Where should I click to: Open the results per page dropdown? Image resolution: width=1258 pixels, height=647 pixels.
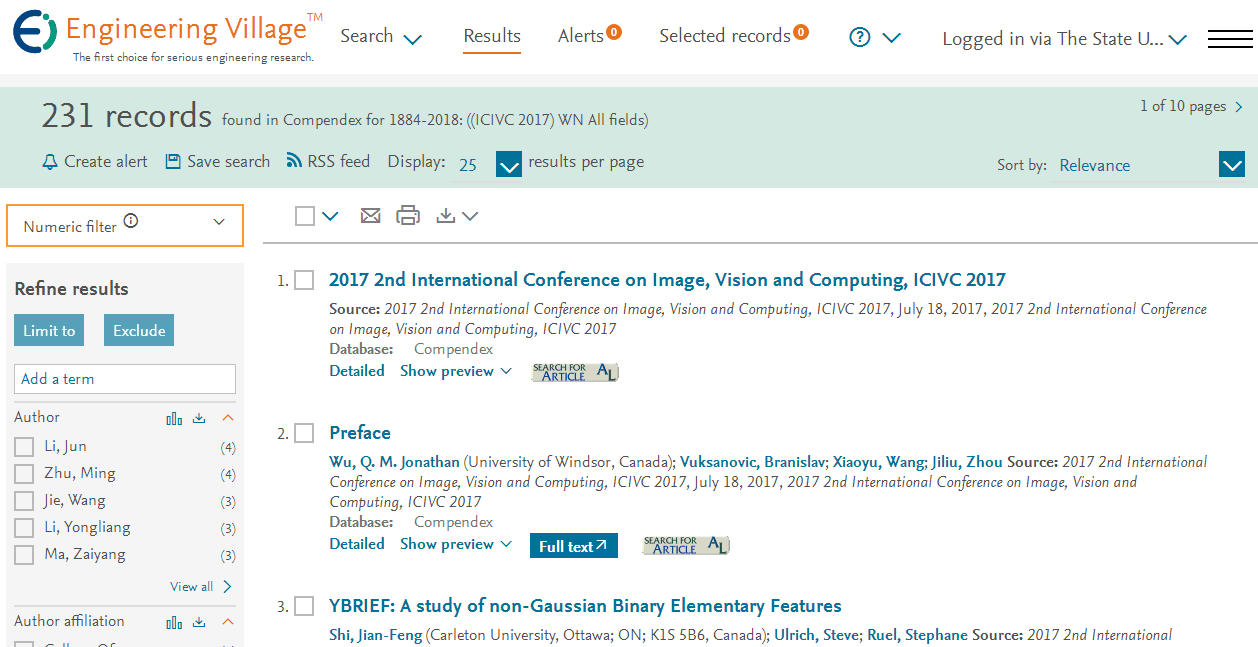pyautogui.click(x=509, y=164)
